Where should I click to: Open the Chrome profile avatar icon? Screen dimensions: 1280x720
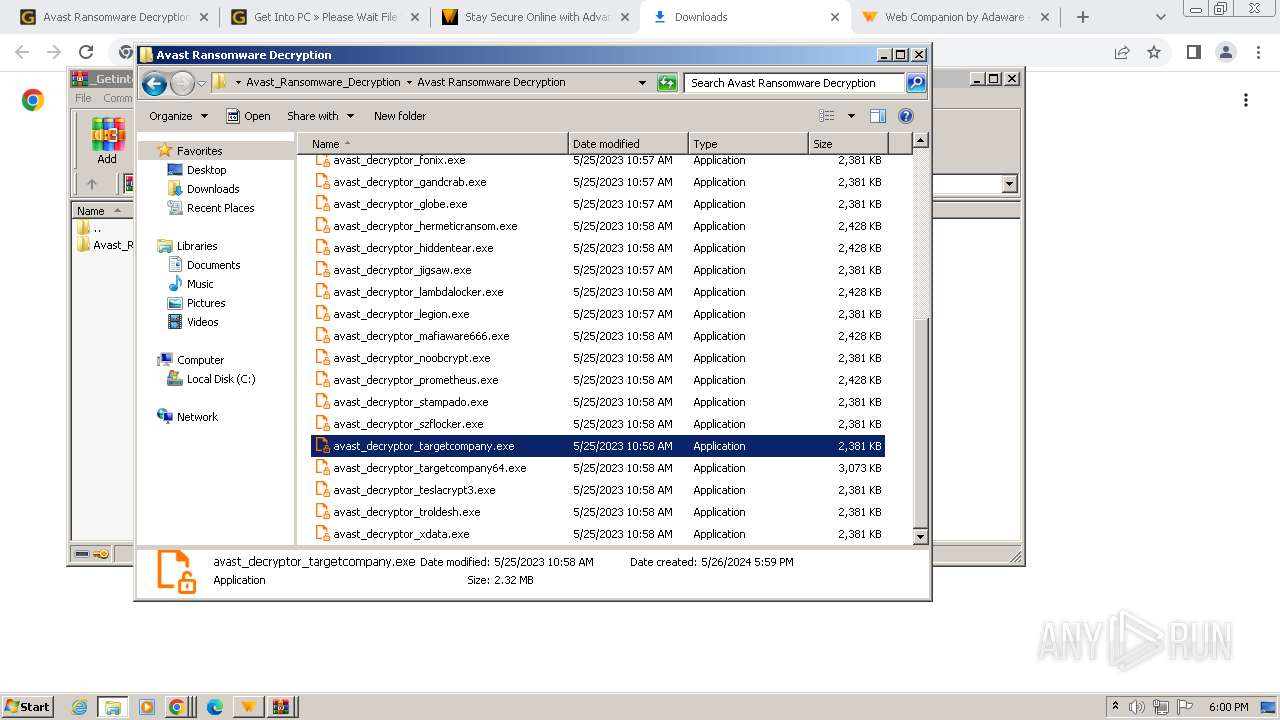coord(1225,52)
